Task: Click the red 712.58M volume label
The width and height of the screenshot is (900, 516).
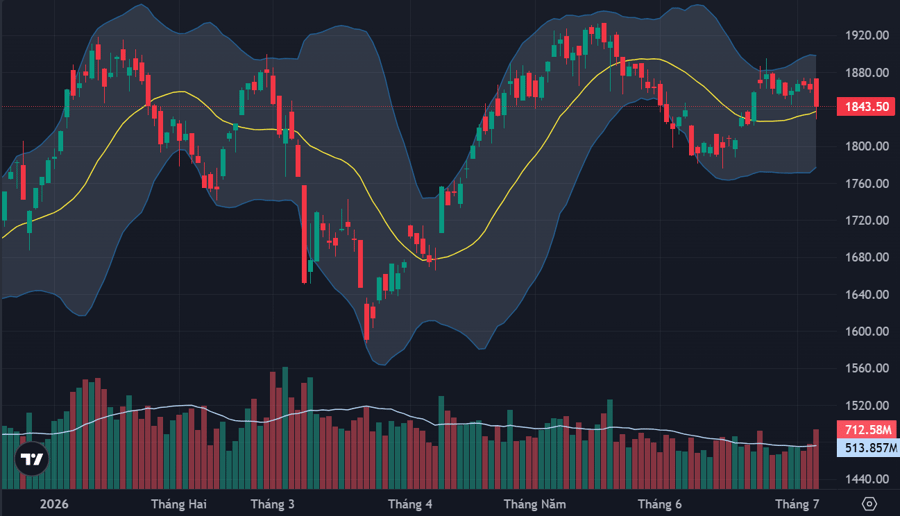Action: coord(867,429)
